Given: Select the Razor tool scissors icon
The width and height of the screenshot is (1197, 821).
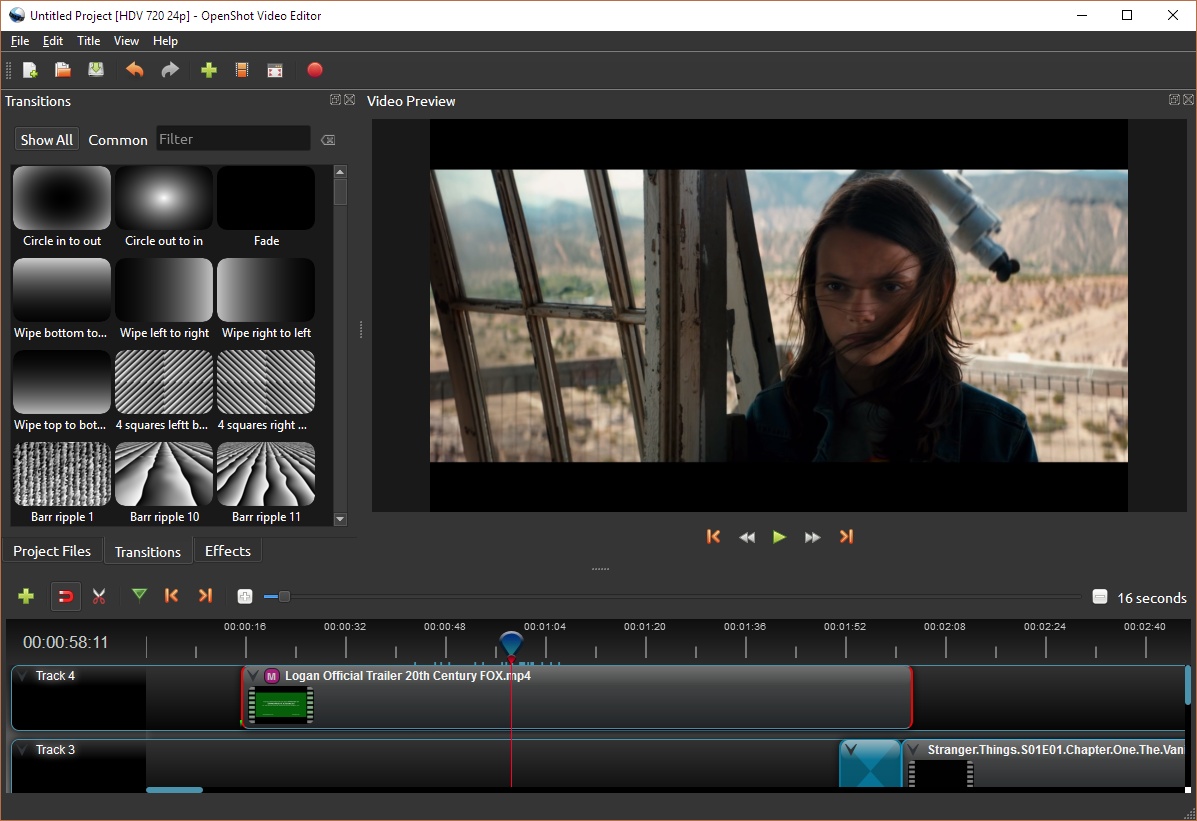Looking at the screenshot, I should tap(99, 597).
